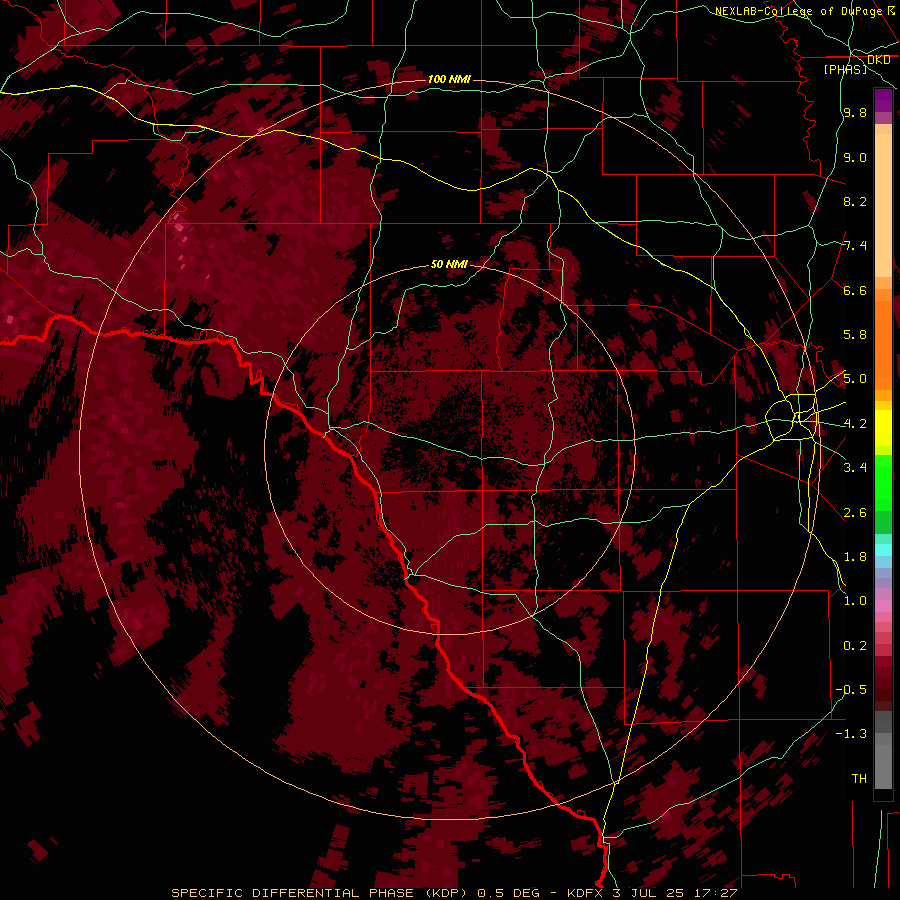Click the 2.6 legend value
The height and width of the screenshot is (900, 900).
coord(855,513)
